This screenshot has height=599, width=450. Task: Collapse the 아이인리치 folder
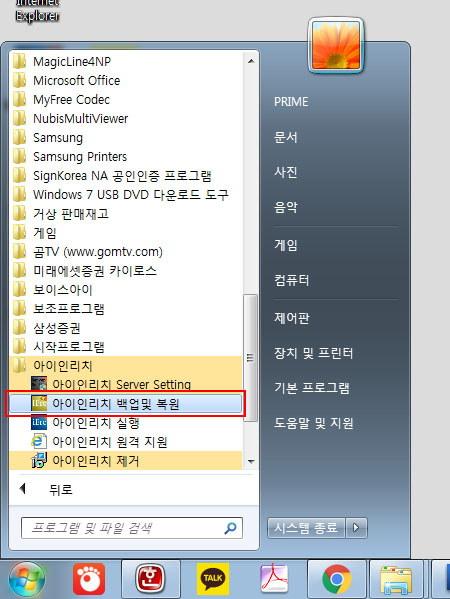[63, 366]
